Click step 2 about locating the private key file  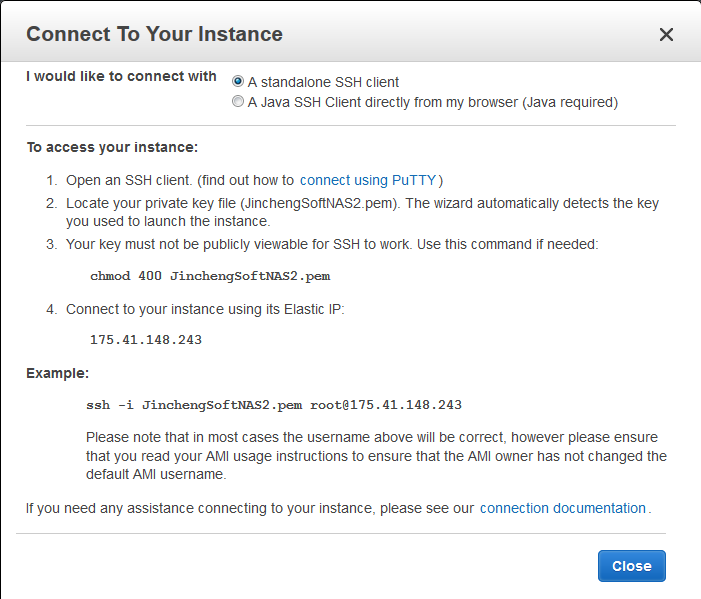tap(360, 212)
